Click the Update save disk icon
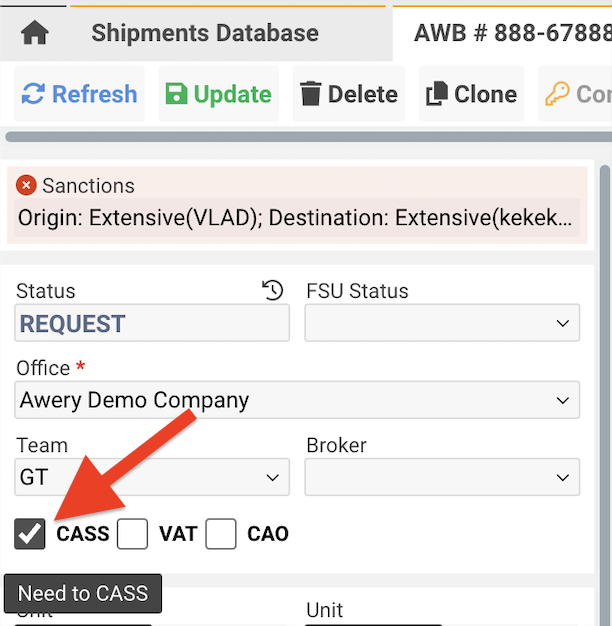The width and height of the screenshot is (612, 626). (x=177, y=94)
